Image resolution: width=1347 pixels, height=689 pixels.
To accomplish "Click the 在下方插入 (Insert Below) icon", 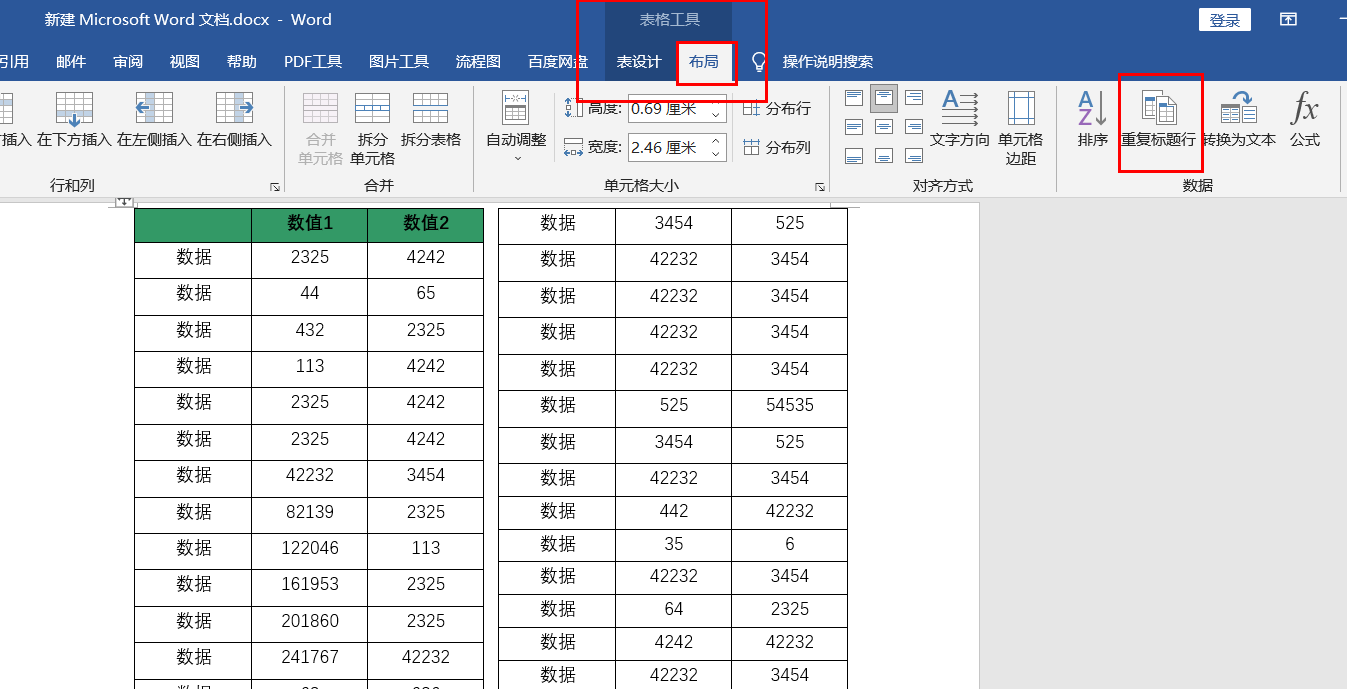I will 75,118.
